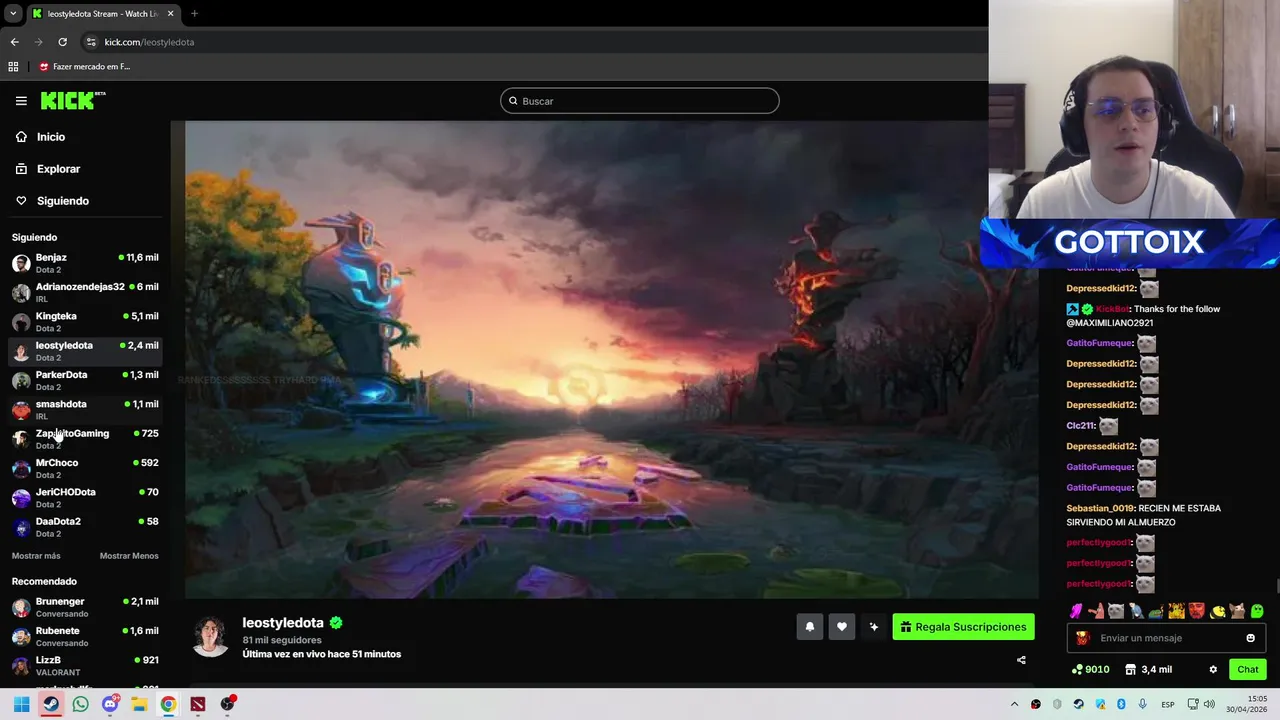Open Kingteka channel
The height and width of the screenshot is (720, 1280).
click(x=85, y=321)
